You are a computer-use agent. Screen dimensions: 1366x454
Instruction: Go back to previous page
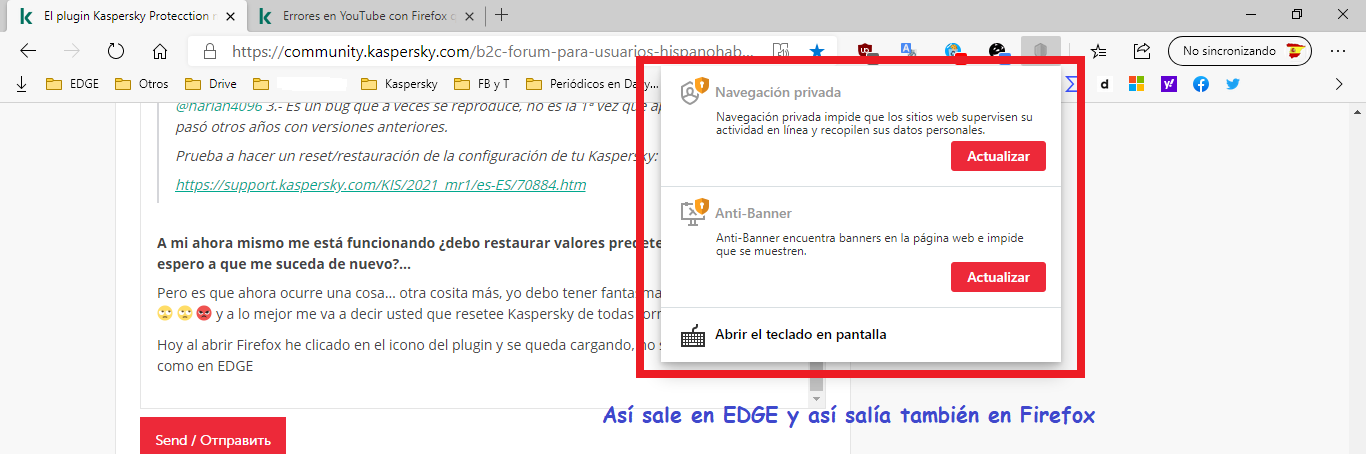click(x=28, y=51)
